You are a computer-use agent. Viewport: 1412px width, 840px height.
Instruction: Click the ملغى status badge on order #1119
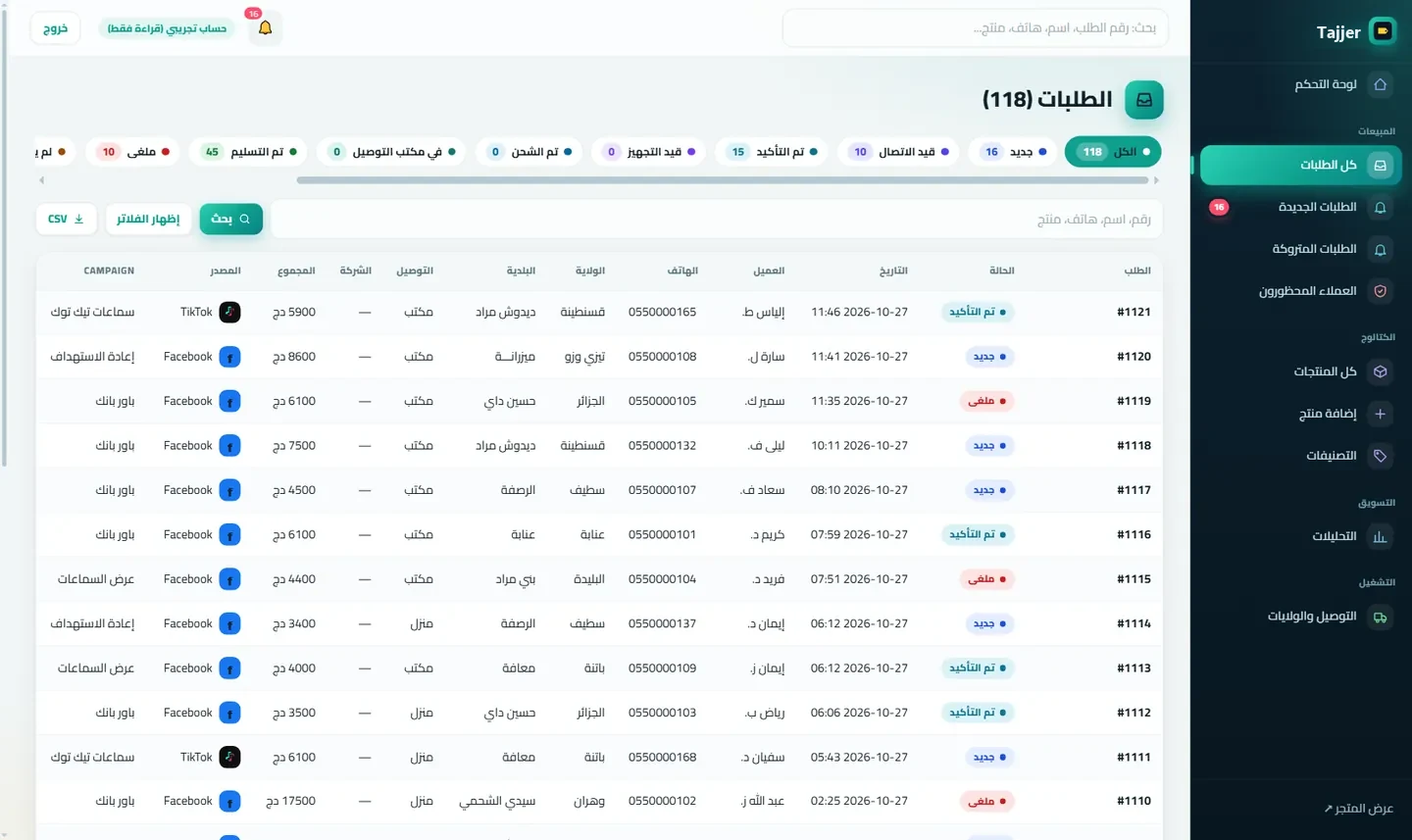tap(986, 401)
